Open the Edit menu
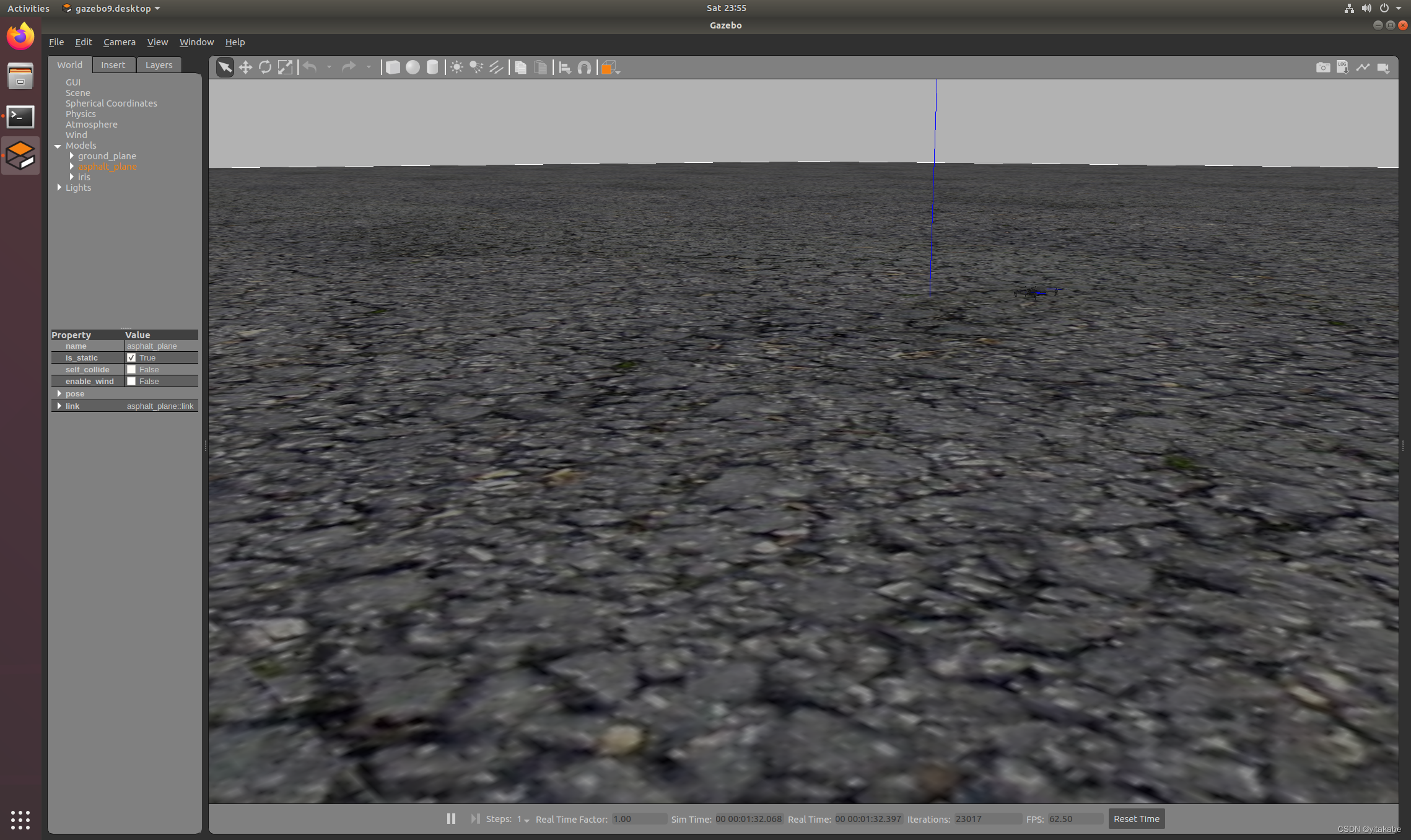 coord(84,42)
